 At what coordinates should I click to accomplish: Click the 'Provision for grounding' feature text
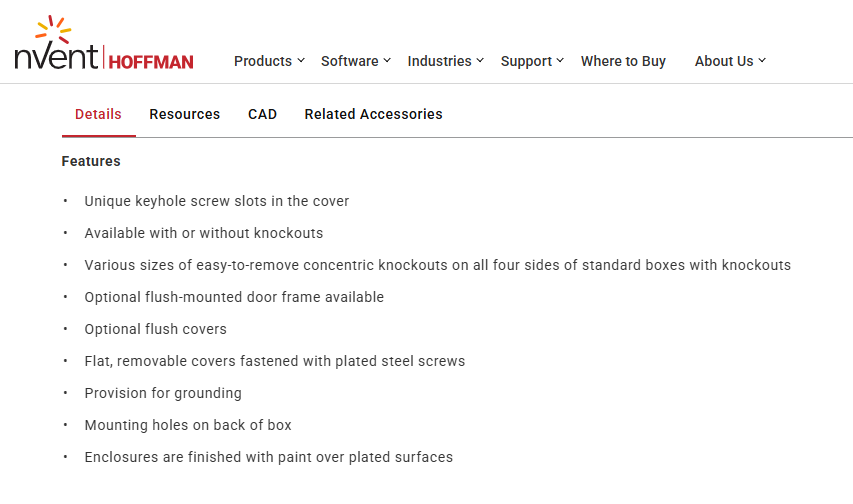point(163,393)
